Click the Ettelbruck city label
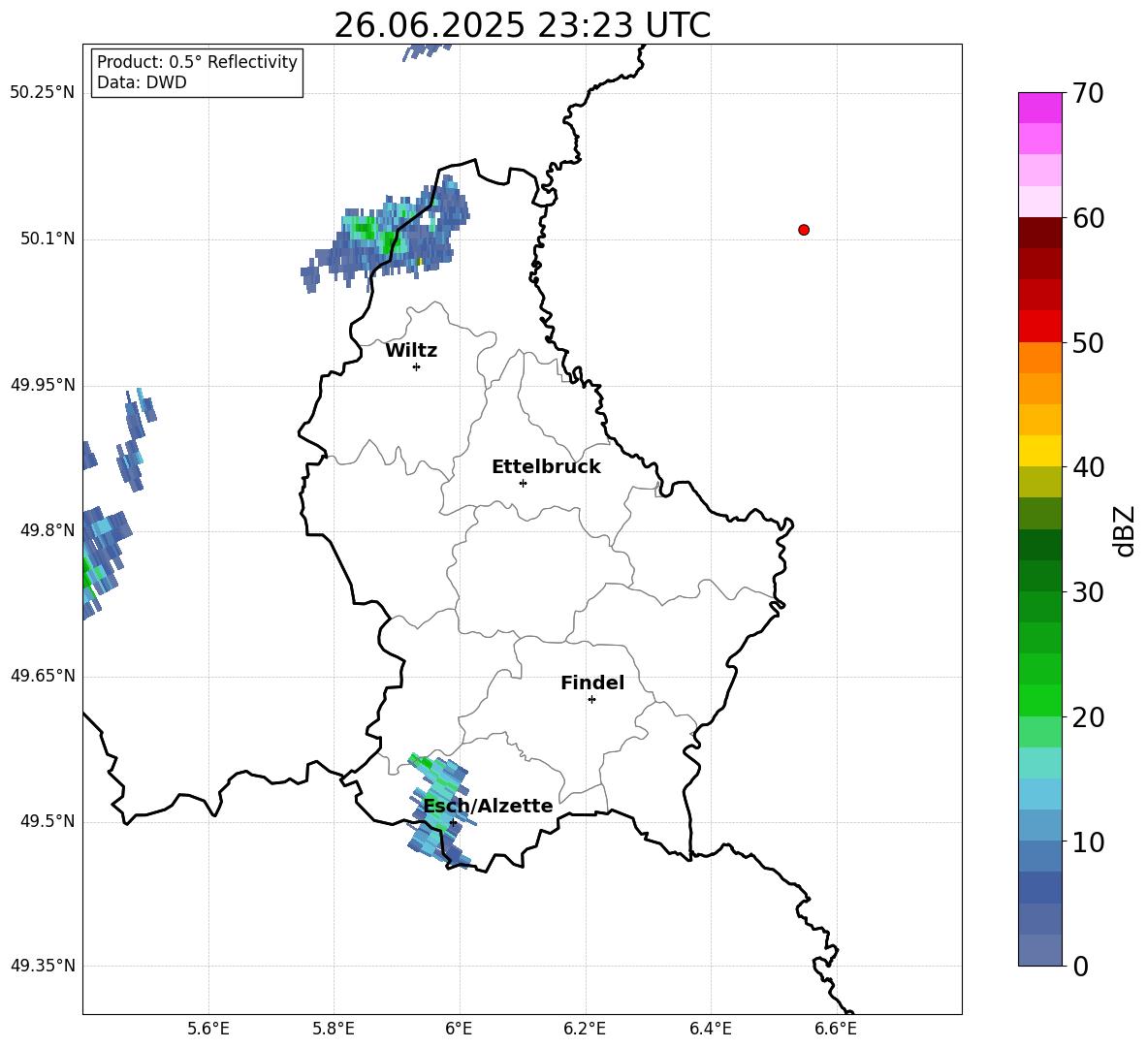1148x1048 pixels. tap(546, 467)
